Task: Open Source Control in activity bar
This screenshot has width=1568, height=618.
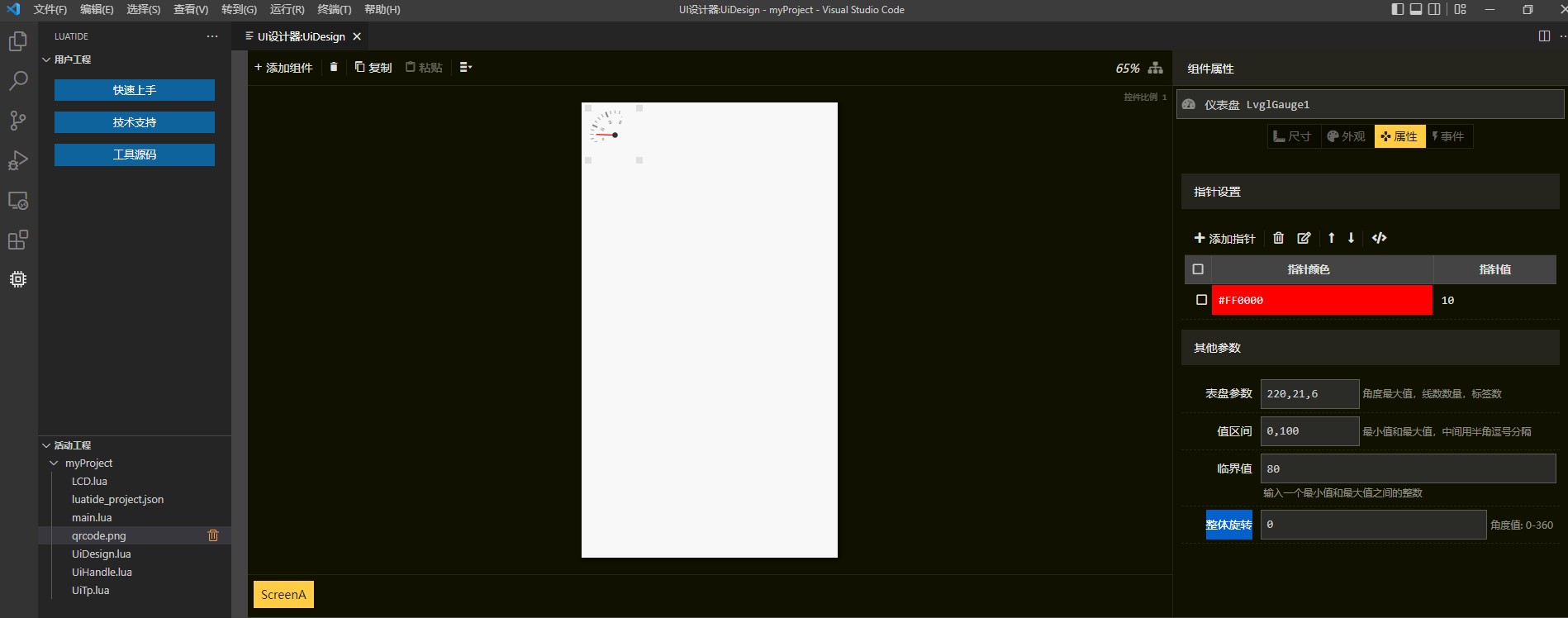Action: click(x=18, y=121)
